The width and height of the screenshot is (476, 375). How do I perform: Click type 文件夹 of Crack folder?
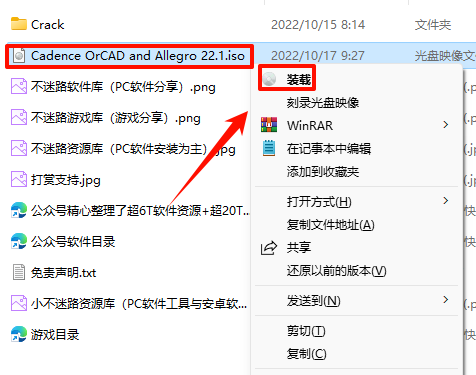pos(433,25)
